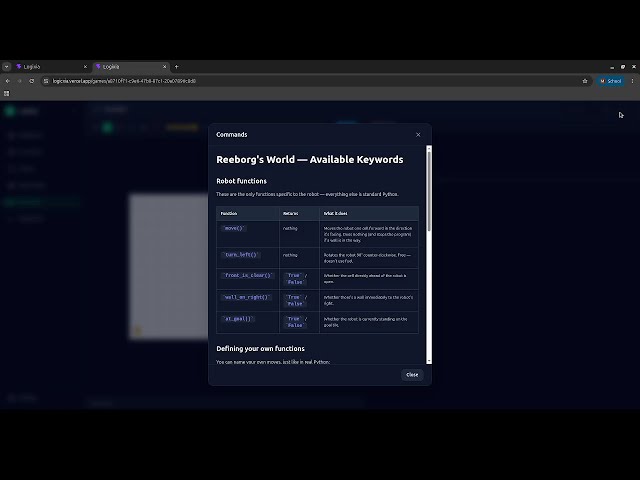View site information icon in address bar
Image resolution: width=640 pixels, height=480 pixels.
(46, 81)
